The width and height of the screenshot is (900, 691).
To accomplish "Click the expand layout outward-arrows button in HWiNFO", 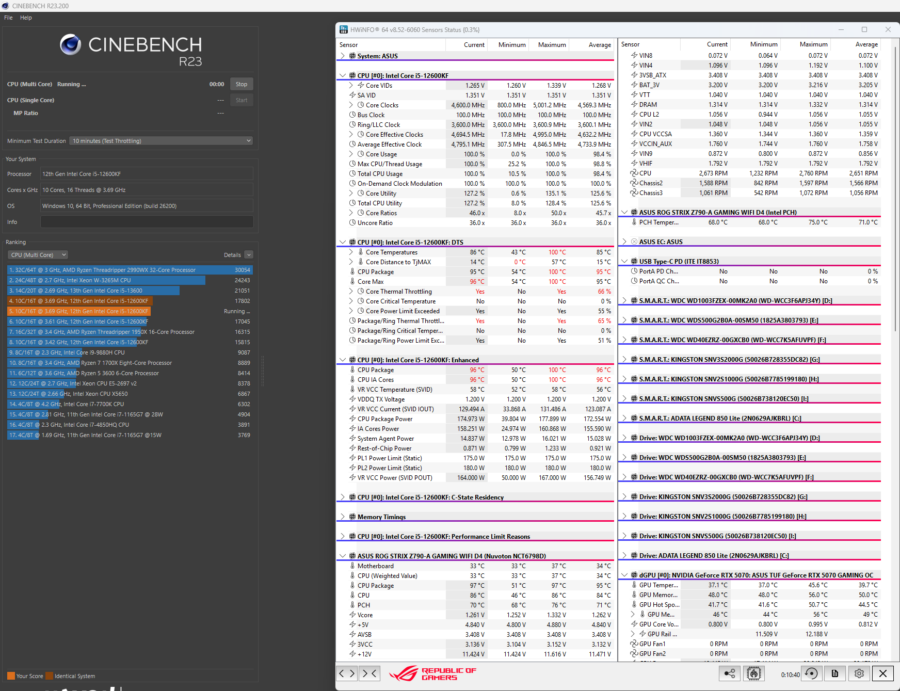I will pyautogui.click(x=347, y=673).
